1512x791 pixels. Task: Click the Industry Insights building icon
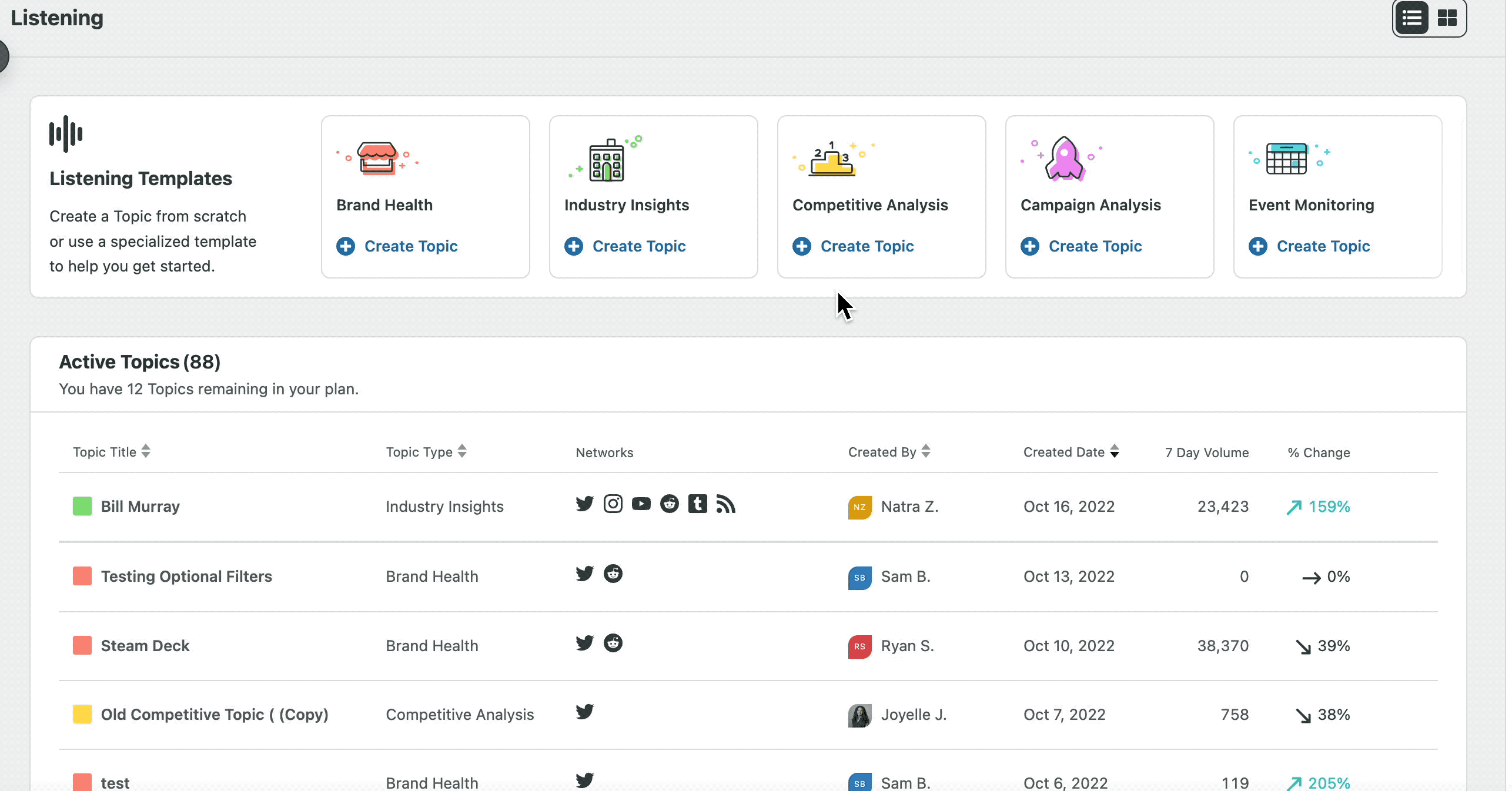606,159
